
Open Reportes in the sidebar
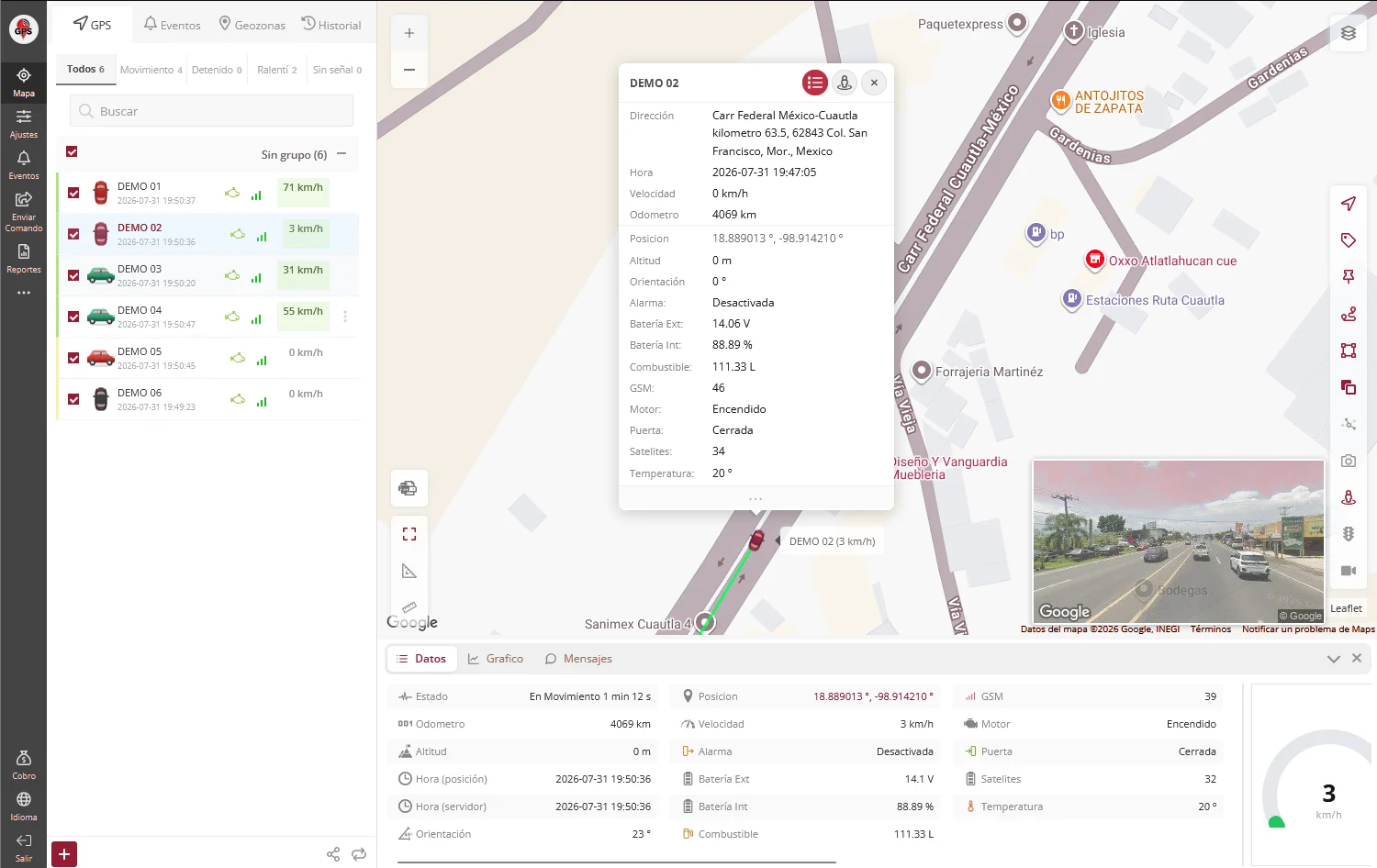click(x=24, y=259)
